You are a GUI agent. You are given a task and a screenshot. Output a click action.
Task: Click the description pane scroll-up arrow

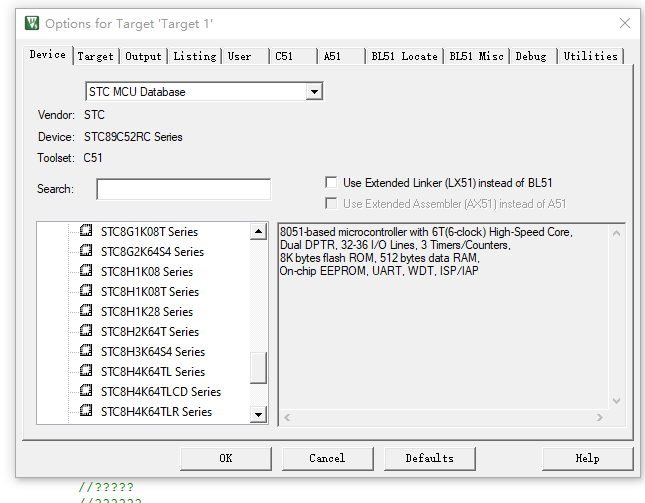(x=616, y=233)
